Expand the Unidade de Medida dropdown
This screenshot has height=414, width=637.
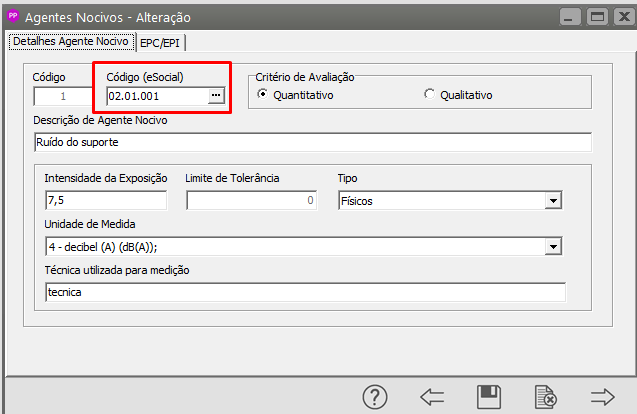(x=552, y=246)
